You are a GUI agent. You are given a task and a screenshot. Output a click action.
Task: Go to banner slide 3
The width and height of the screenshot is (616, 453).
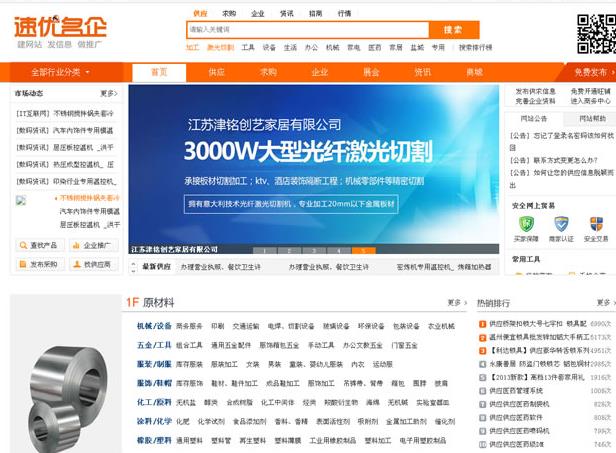pyautogui.click(x=314, y=251)
